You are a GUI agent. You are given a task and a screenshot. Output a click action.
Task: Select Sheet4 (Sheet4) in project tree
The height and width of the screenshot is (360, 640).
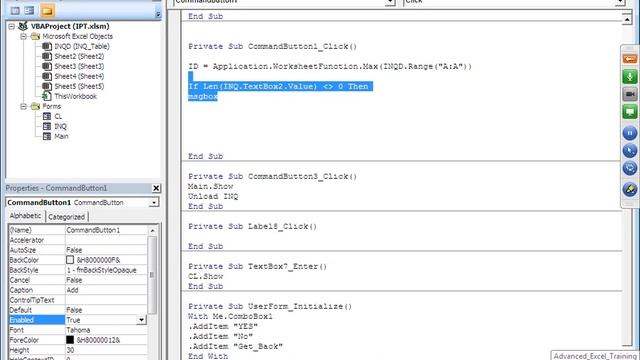tap(79, 76)
